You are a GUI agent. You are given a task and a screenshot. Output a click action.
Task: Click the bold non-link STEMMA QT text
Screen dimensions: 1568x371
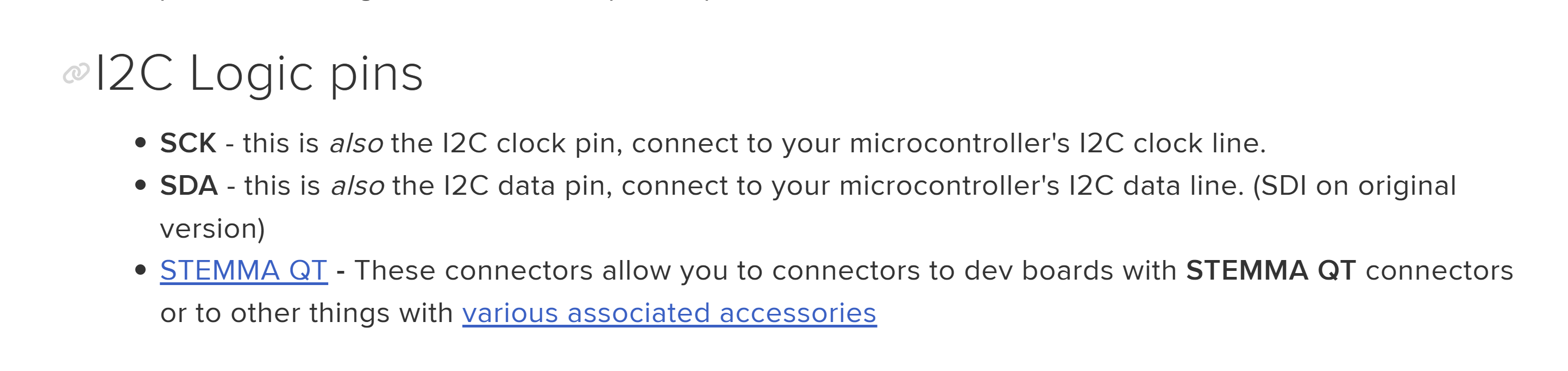click(x=1271, y=270)
